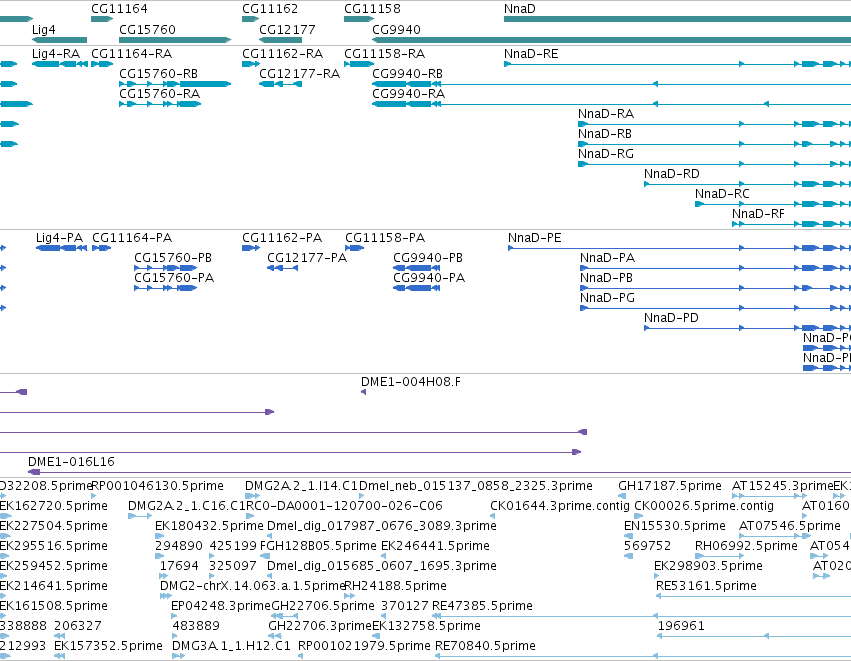Select transcript NnaD-RC
Image resolution: width=851 pixels, height=661 pixels.
click(x=773, y=204)
